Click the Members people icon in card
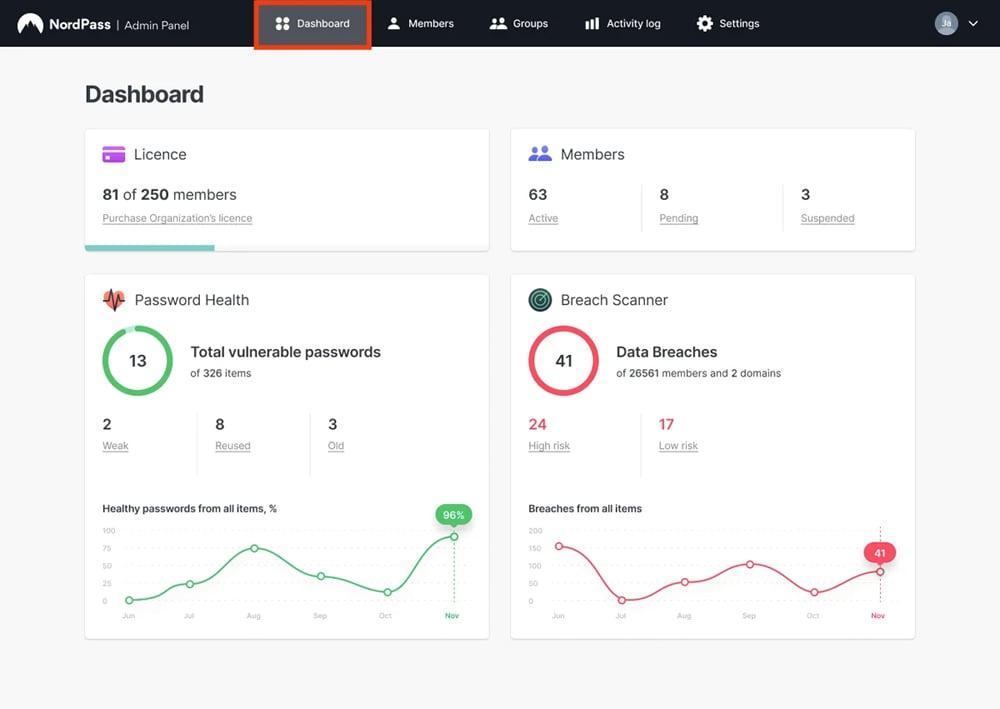 540,154
